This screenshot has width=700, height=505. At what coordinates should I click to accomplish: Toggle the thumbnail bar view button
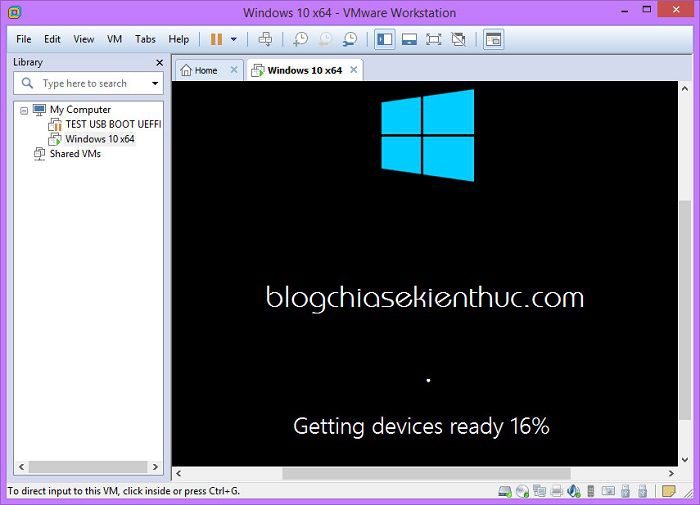click(x=409, y=39)
